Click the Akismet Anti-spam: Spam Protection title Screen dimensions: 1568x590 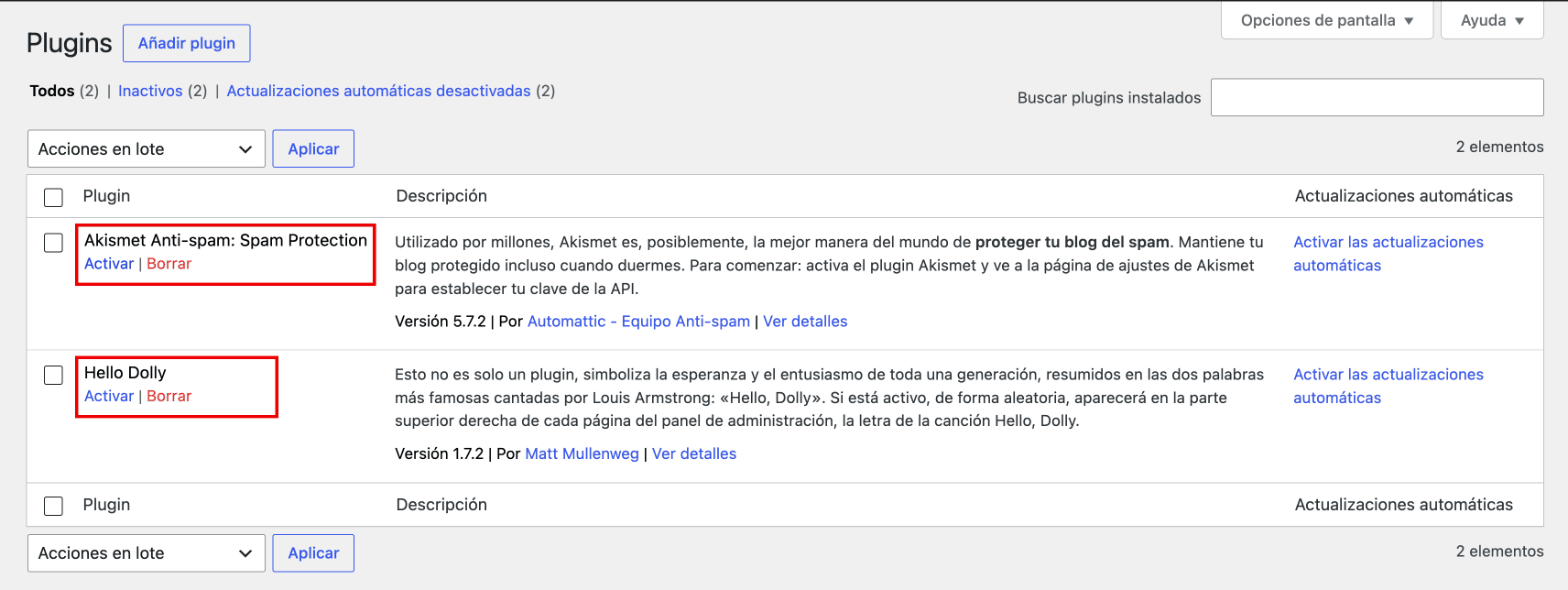(225, 241)
